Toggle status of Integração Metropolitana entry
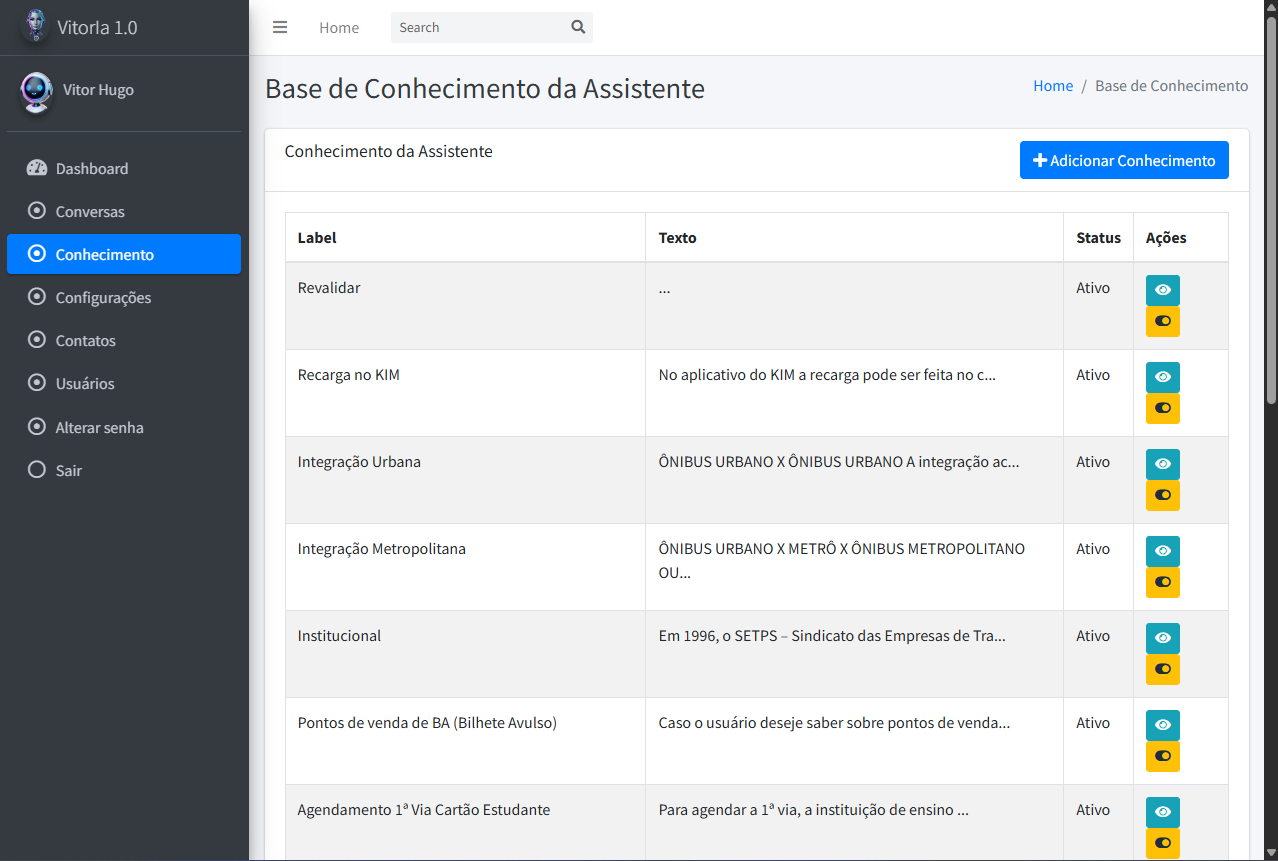Viewport: 1278px width, 861px height. [1162, 583]
